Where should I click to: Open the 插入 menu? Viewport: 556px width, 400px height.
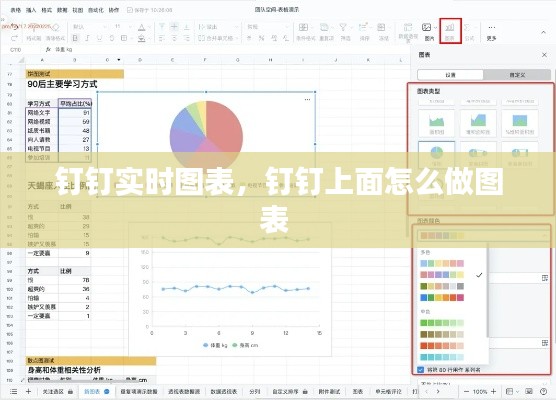coord(31,10)
